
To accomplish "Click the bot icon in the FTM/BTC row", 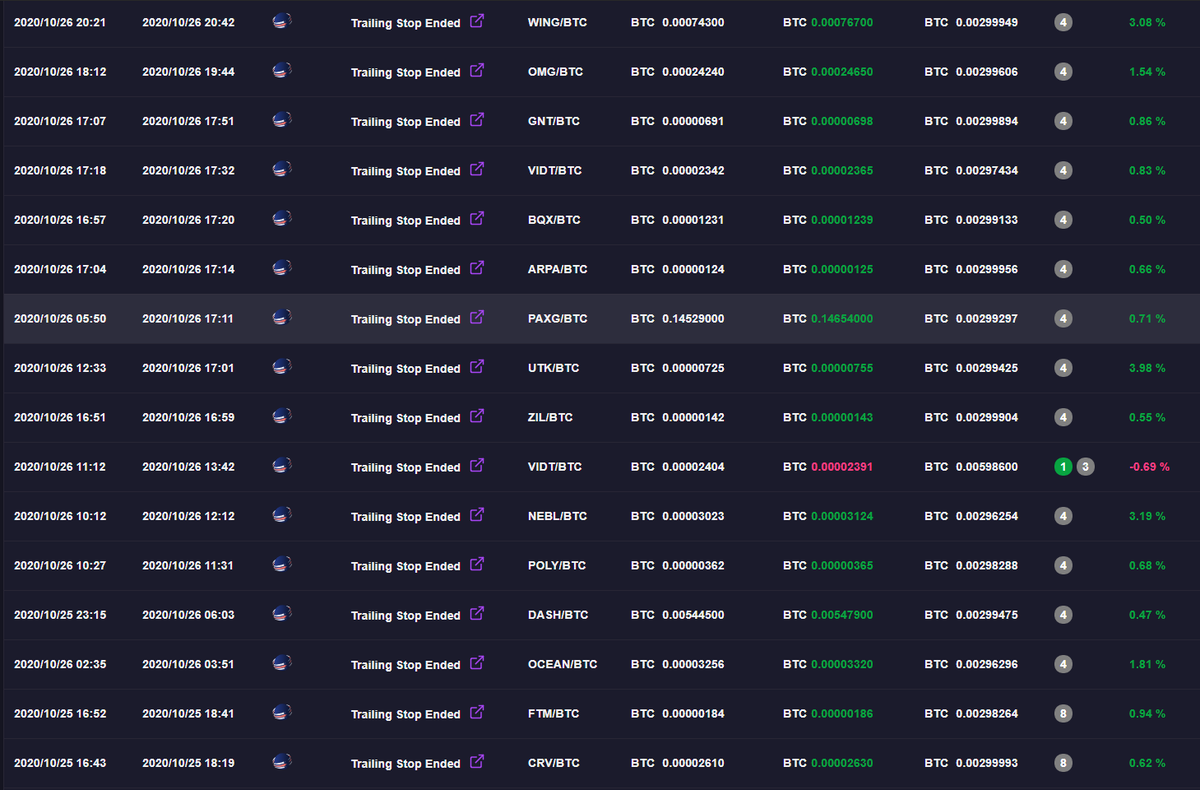I will 282,713.
